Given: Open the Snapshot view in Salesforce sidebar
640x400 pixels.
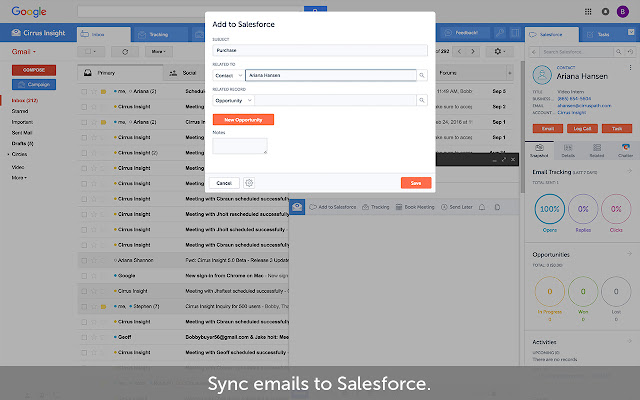Looking at the screenshot, I should pos(539,152).
